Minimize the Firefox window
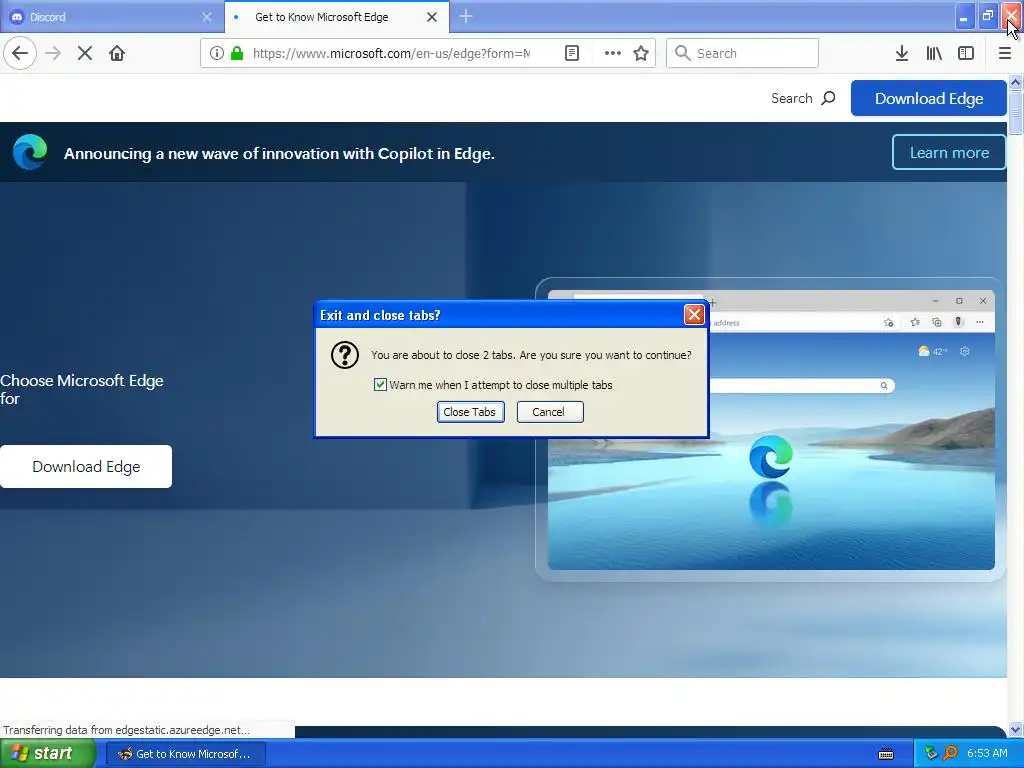The image size is (1024, 768). (x=964, y=16)
